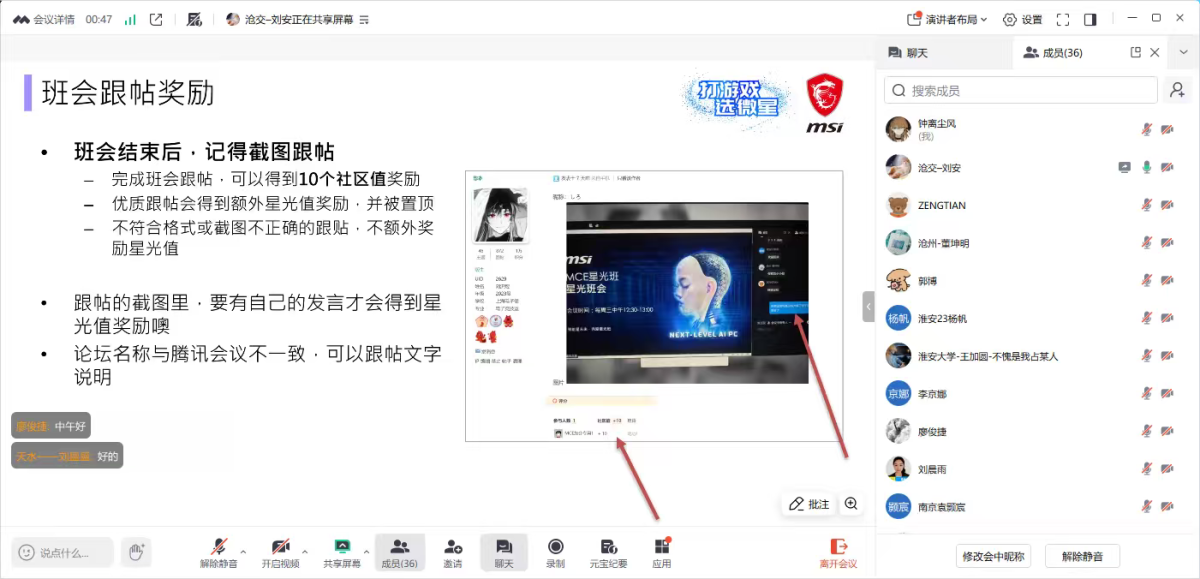Click the zoom-in magnifier beside 批注
1200x579 pixels.
click(x=851, y=504)
